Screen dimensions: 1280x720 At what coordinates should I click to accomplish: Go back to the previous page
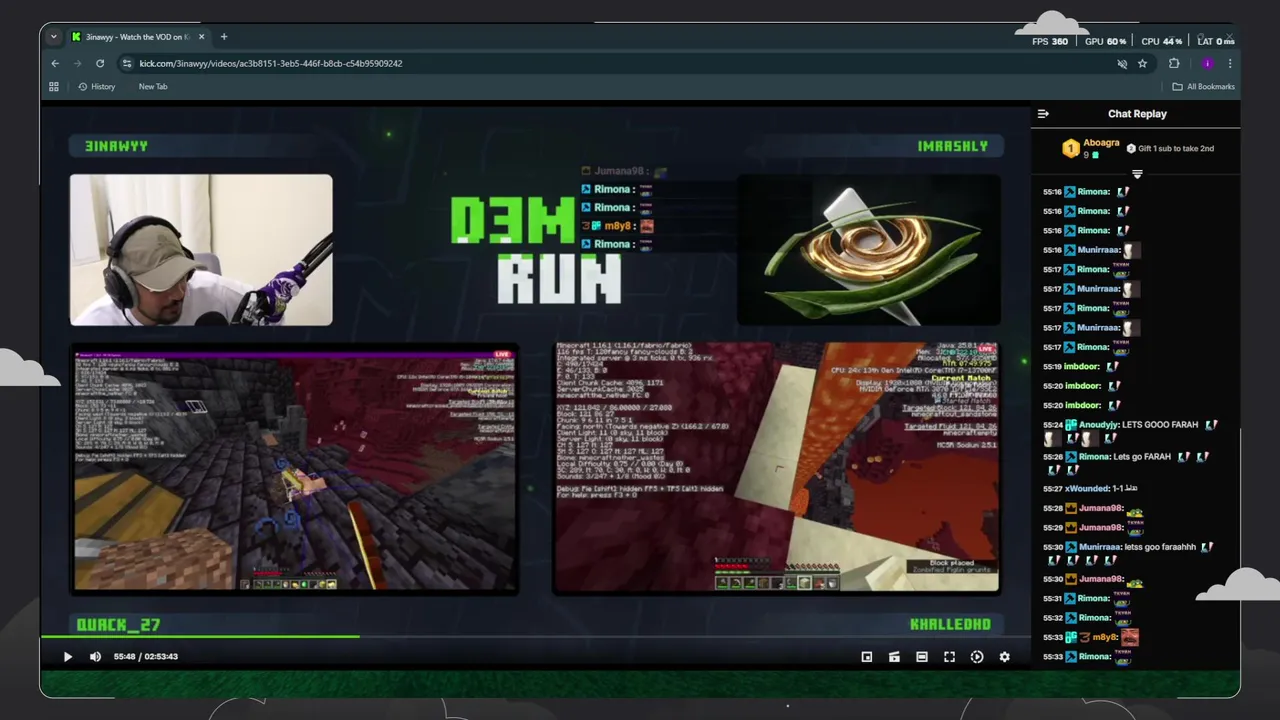55,63
